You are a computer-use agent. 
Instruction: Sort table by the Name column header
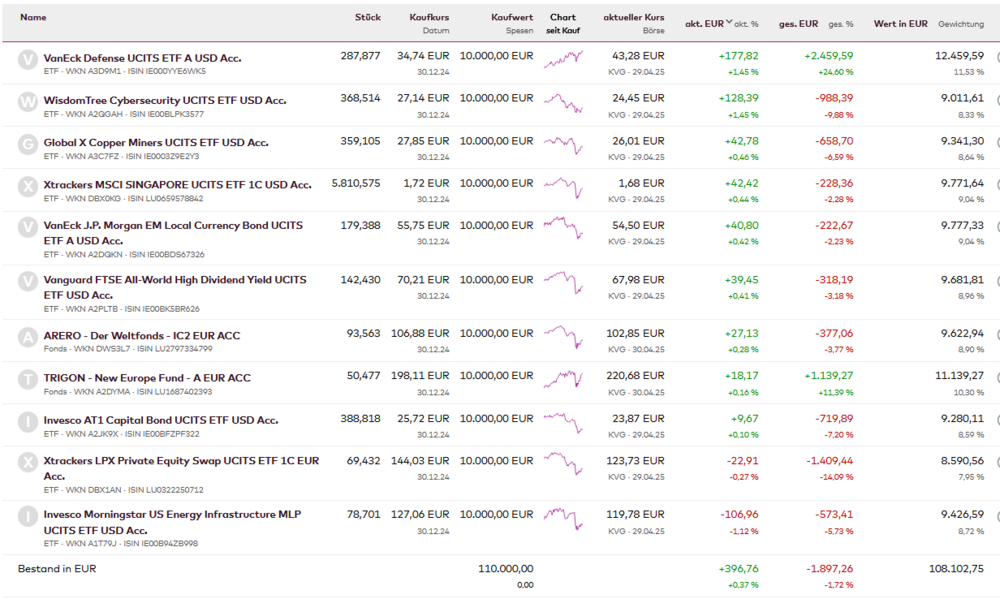(33, 18)
